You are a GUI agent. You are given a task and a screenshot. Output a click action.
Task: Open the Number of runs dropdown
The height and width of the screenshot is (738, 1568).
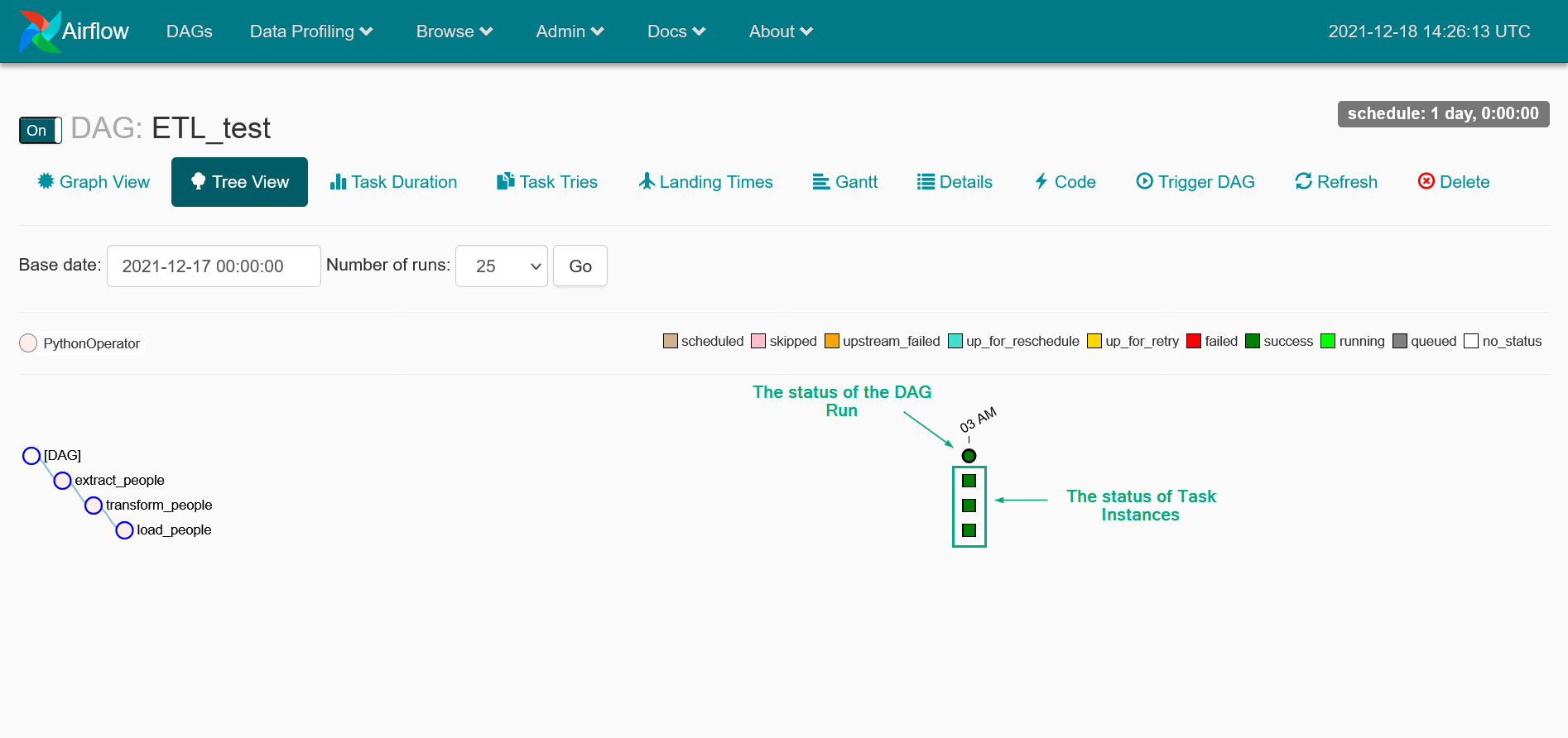pyautogui.click(x=501, y=266)
